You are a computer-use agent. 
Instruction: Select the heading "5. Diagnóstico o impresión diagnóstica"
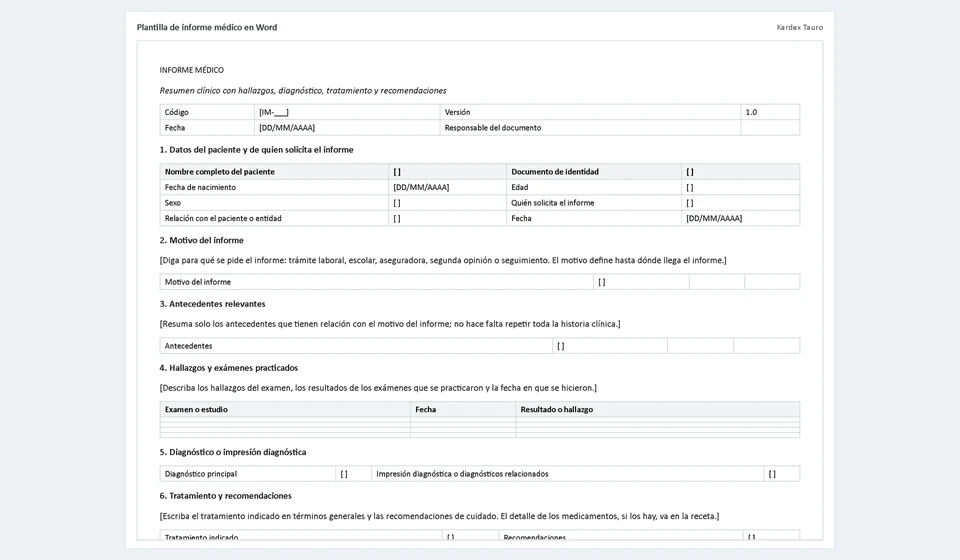233,452
